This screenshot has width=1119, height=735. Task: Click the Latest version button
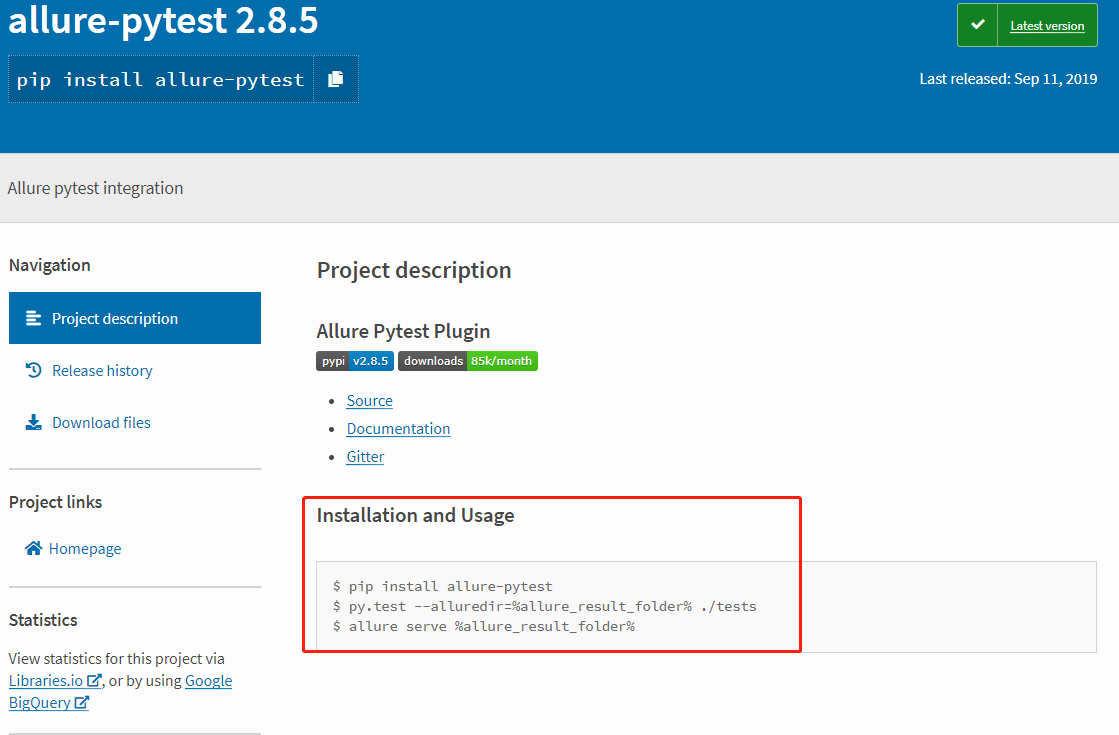click(x=1047, y=25)
